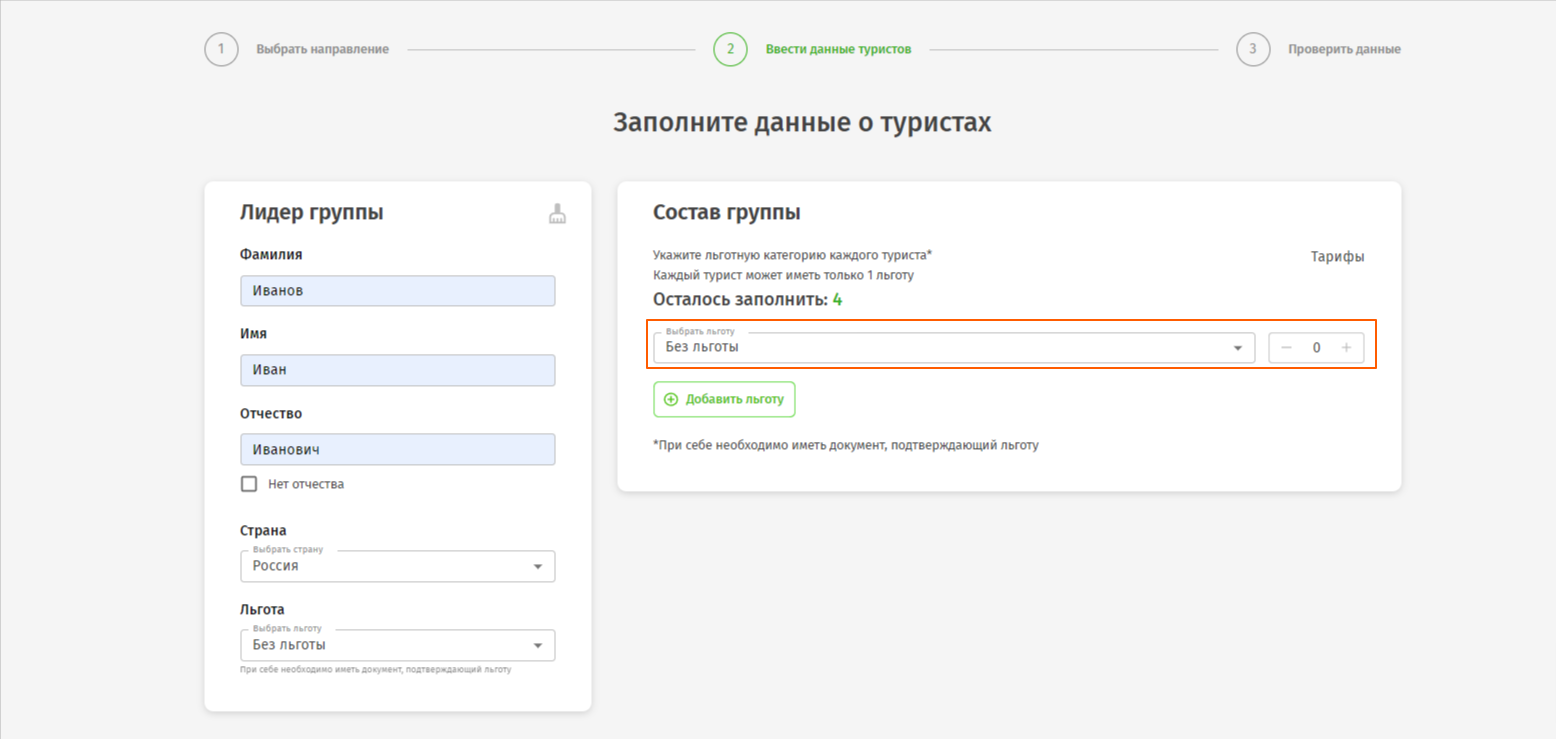Click the 'Фамилия' input field
This screenshot has height=739, width=1556.
tap(397, 291)
